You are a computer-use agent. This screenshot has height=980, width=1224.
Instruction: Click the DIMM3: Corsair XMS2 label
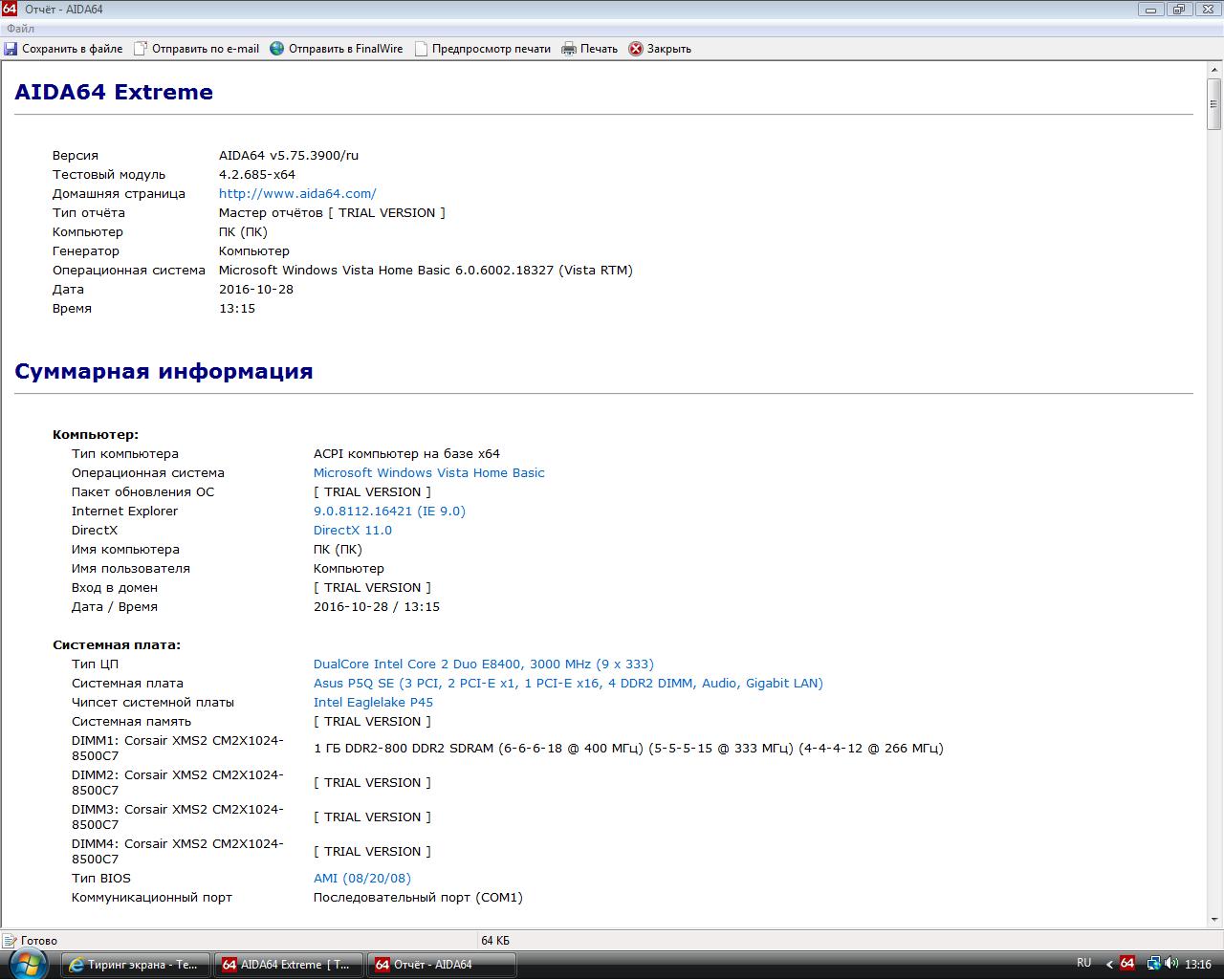click(x=178, y=817)
